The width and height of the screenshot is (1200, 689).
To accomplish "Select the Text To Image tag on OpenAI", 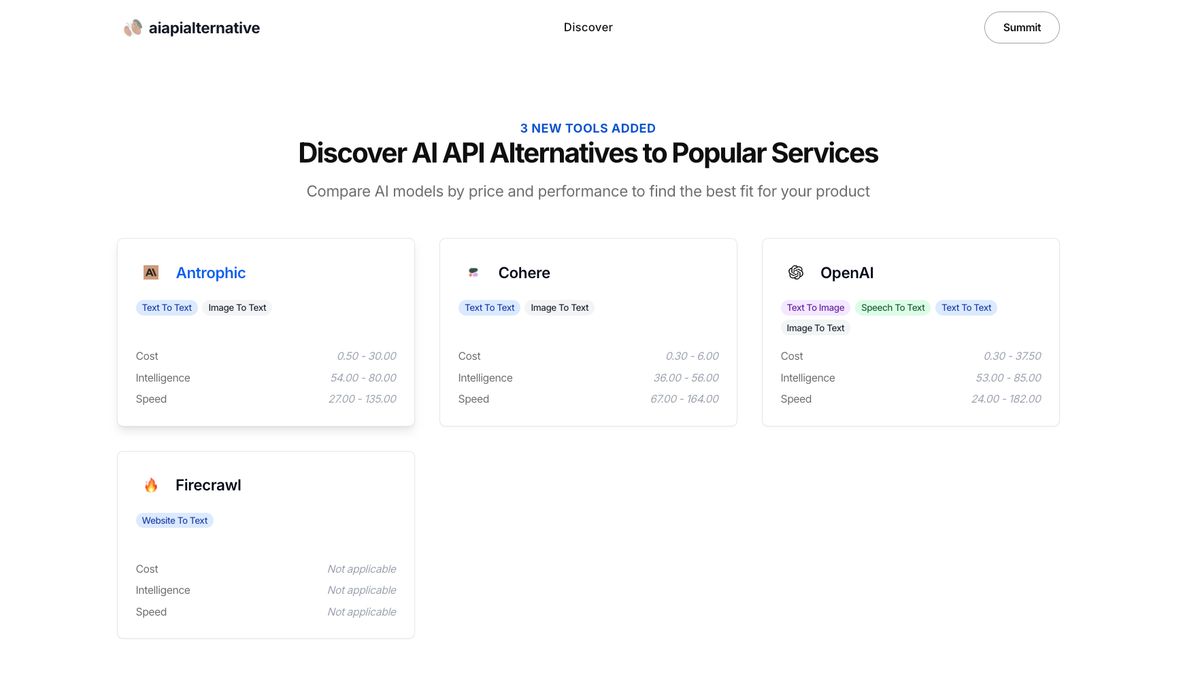I will (x=815, y=307).
